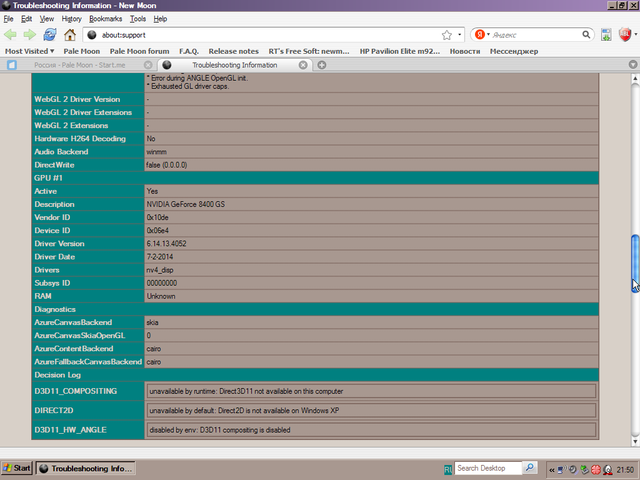Click the Audio Backend value winmm

tap(157, 152)
